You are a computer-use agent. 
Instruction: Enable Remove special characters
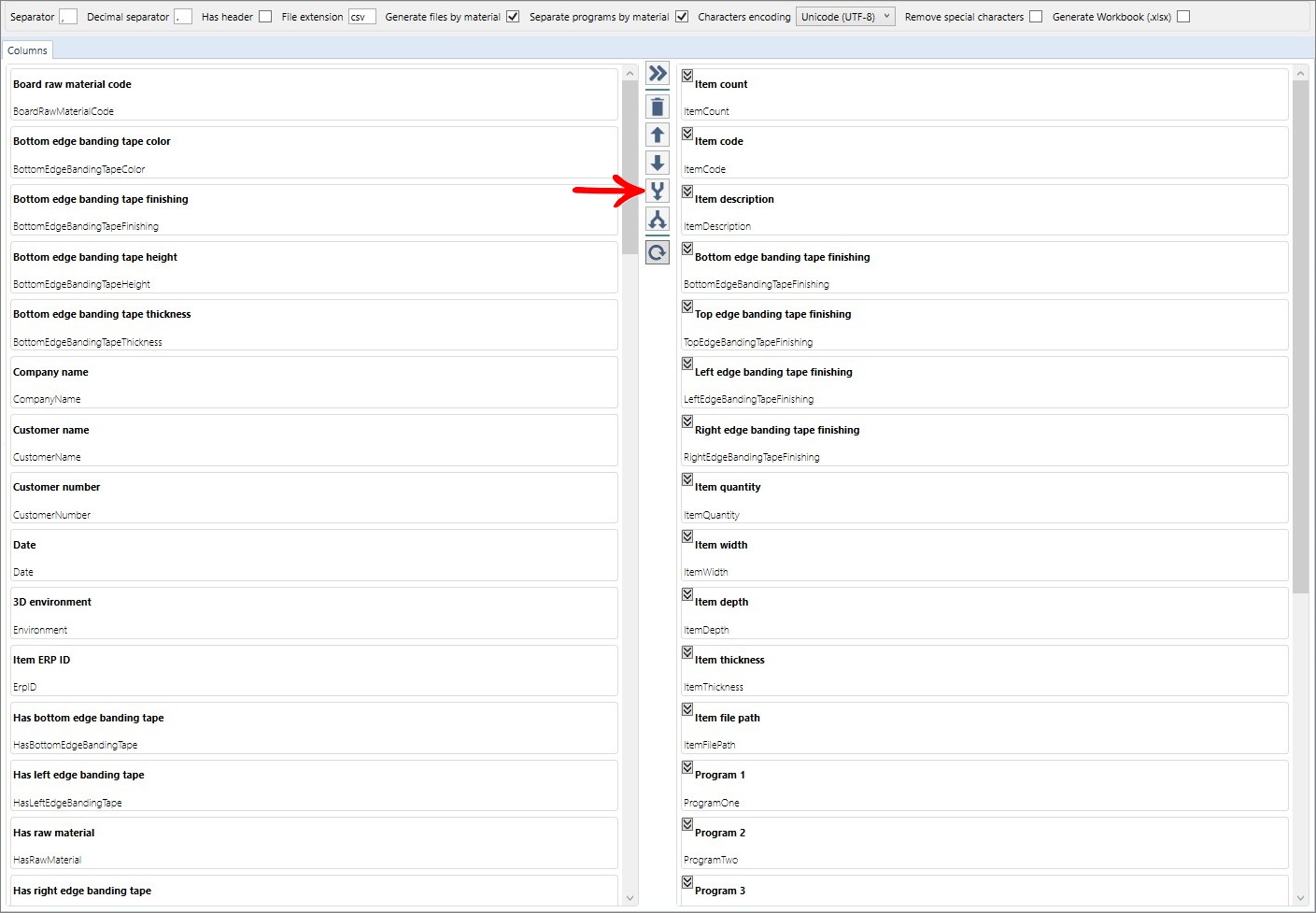point(1036,17)
